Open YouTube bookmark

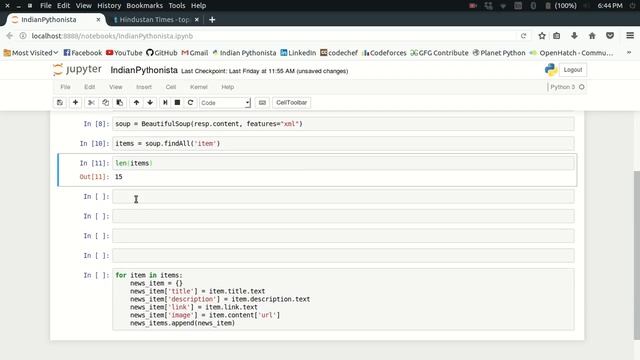point(124,53)
